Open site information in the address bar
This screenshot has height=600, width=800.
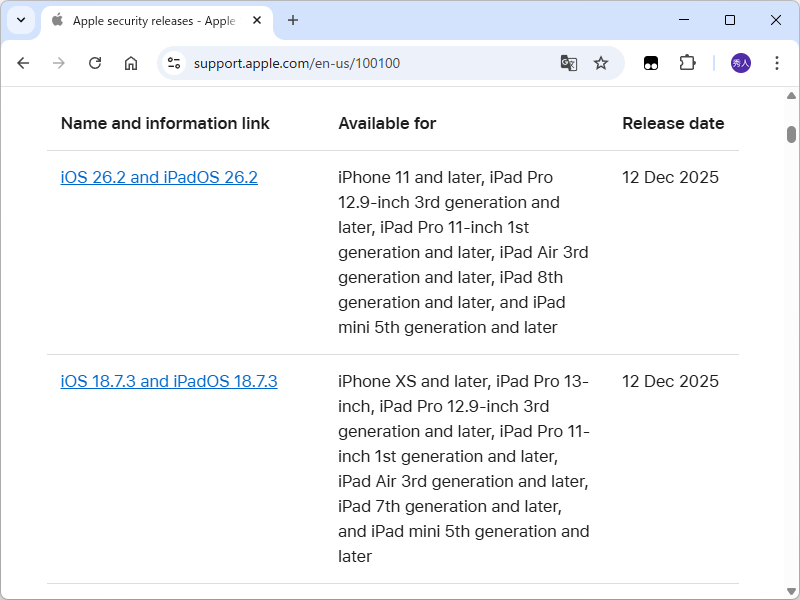pos(174,62)
